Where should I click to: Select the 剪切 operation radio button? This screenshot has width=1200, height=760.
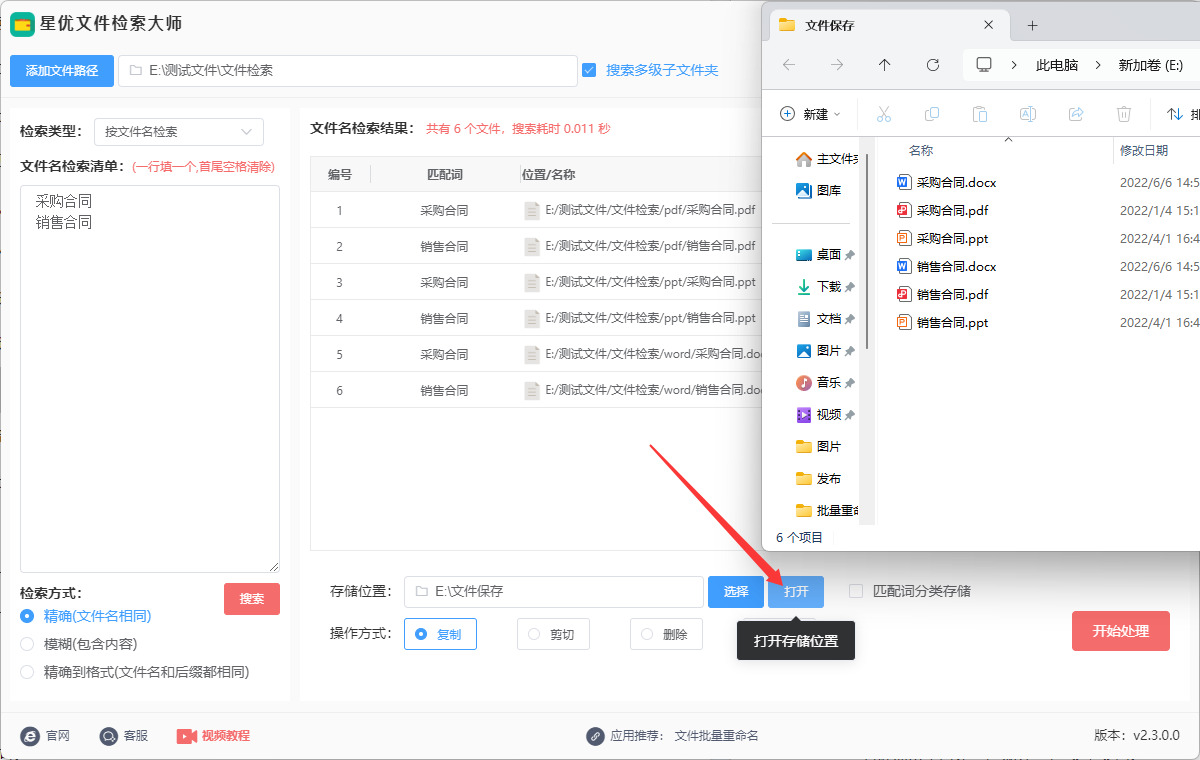(534, 634)
